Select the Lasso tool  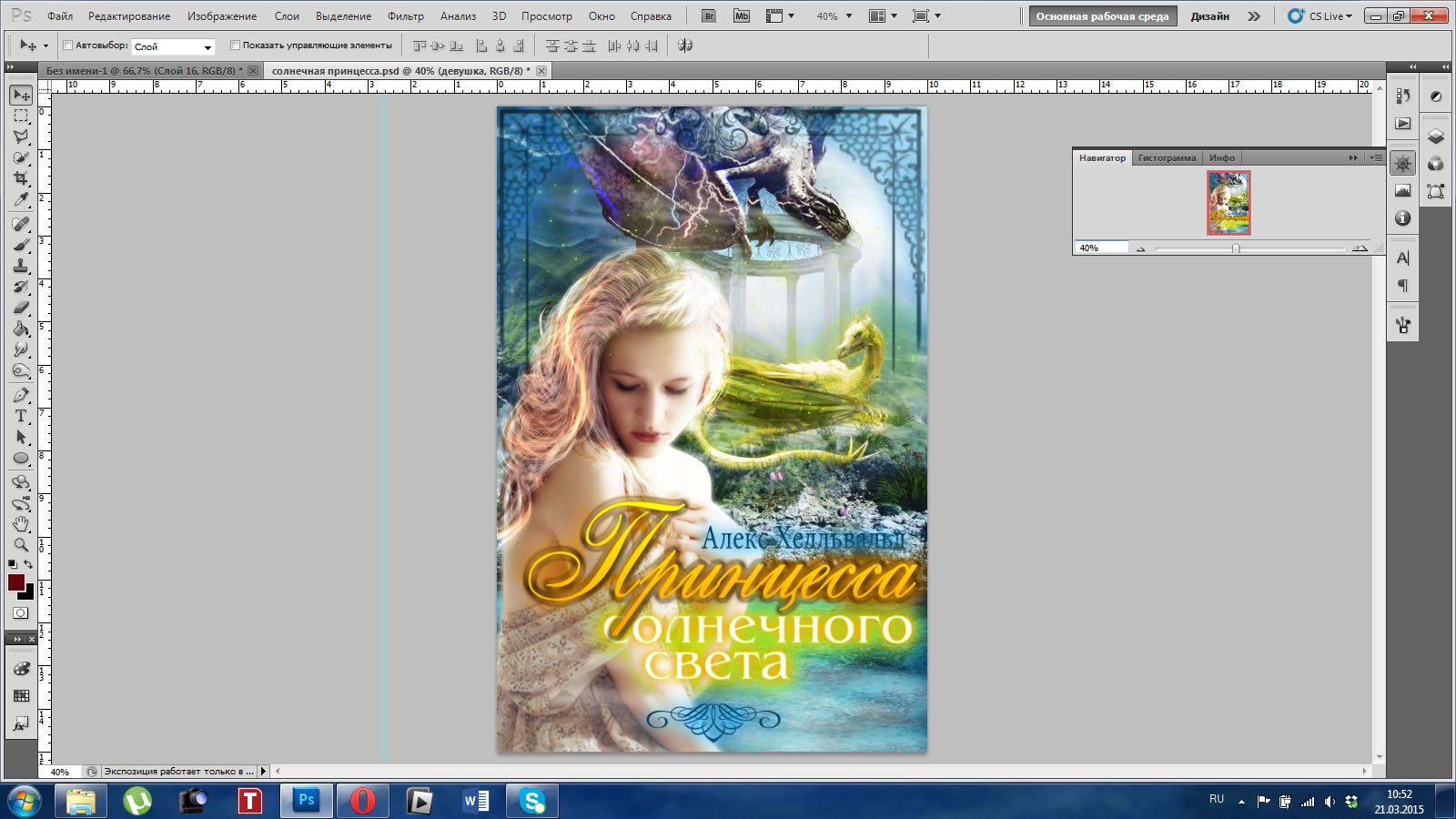tap(21, 136)
